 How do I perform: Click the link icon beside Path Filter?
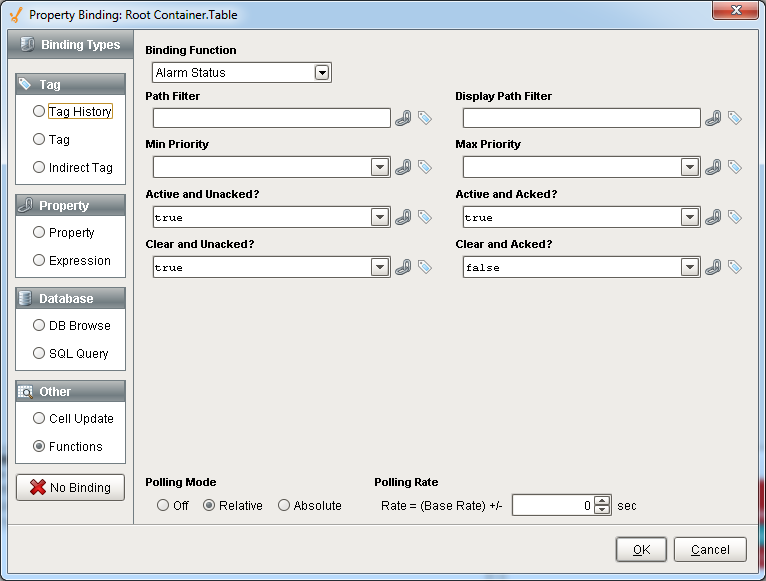(x=404, y=118)
